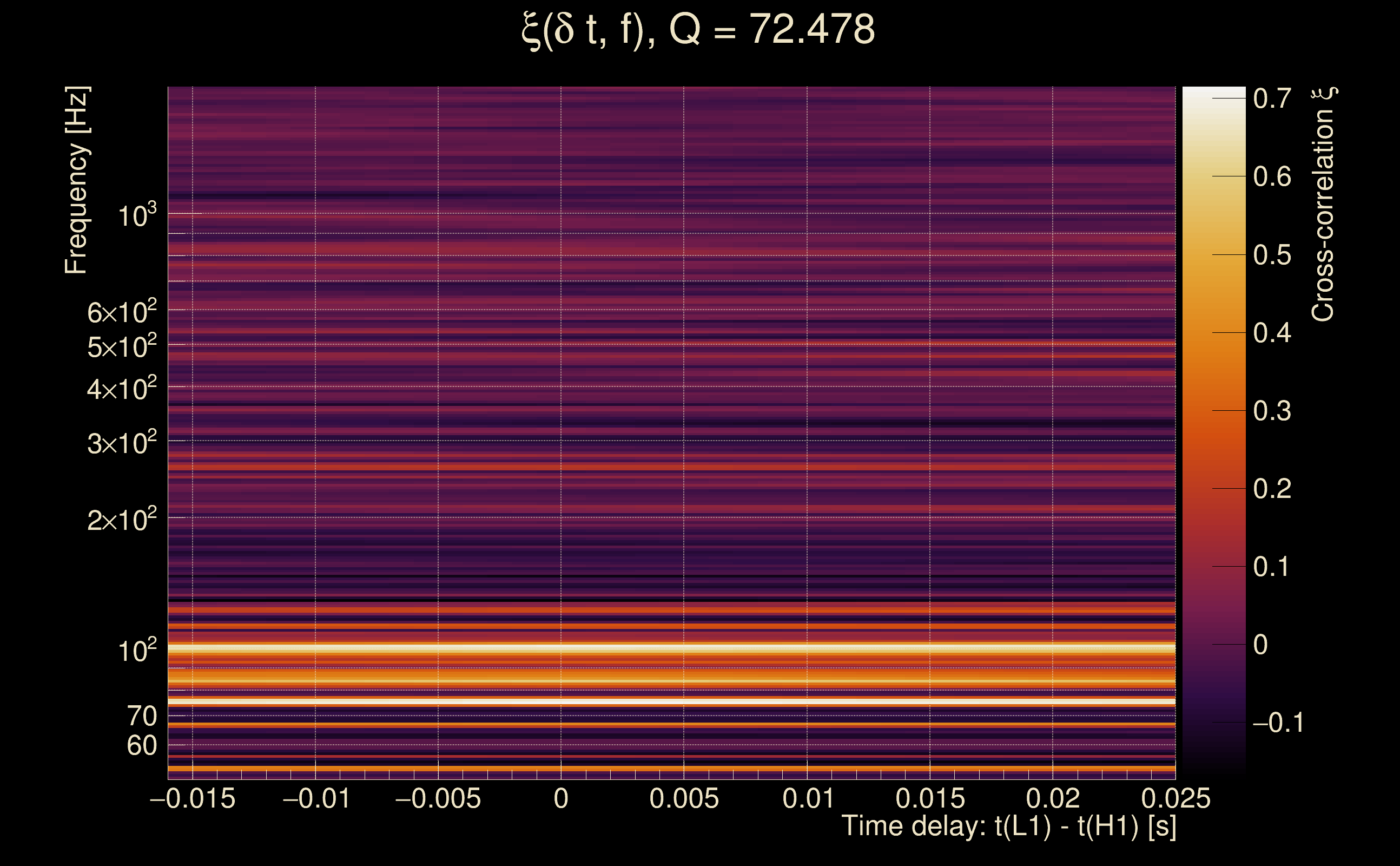The width and height of the screenshot is (1400, 866).
Task: Click the 3×10² frequency tick label
Action: (x=121, y=443)
